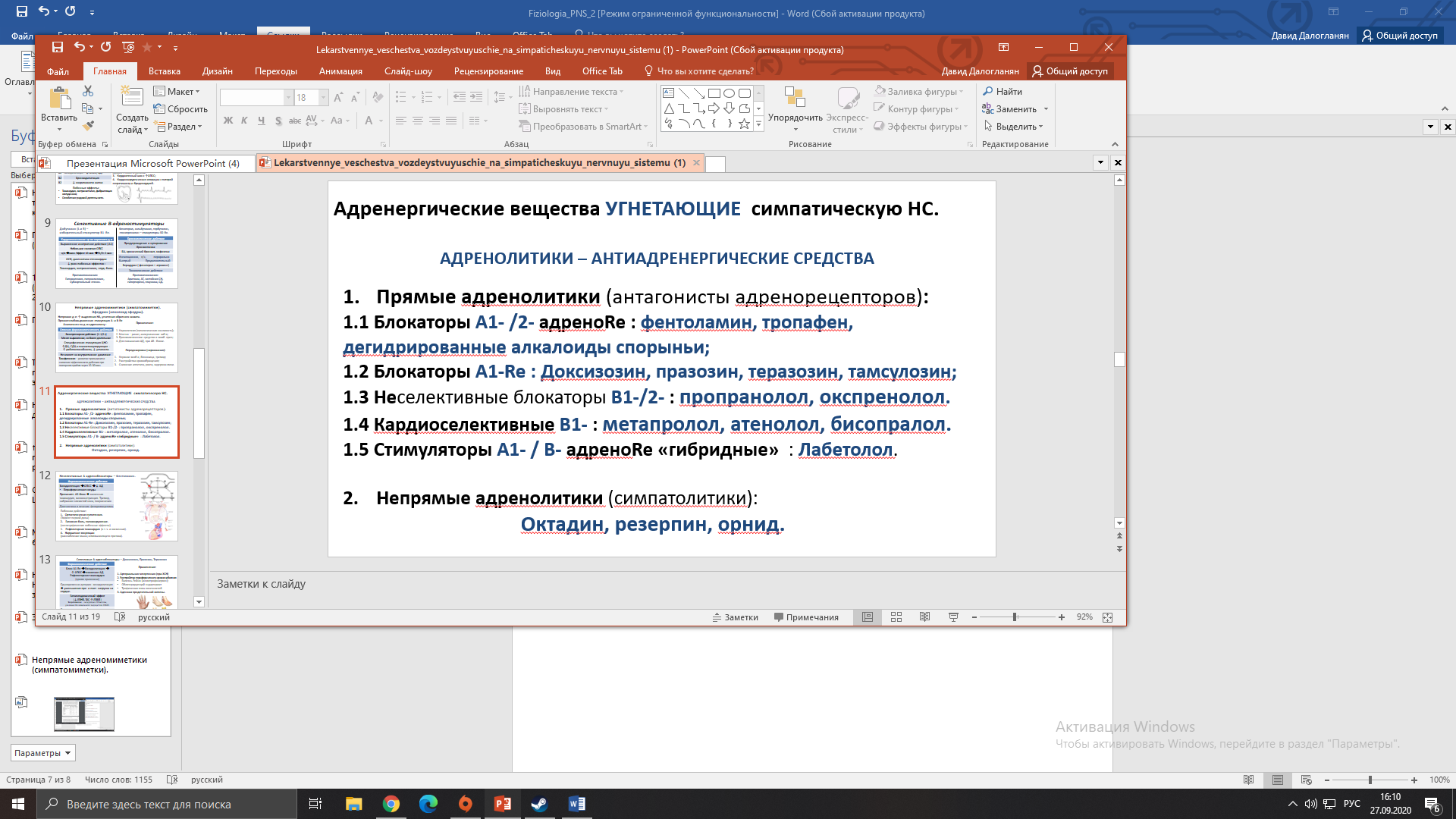Open Примечания comments pane

pos(806,617)
